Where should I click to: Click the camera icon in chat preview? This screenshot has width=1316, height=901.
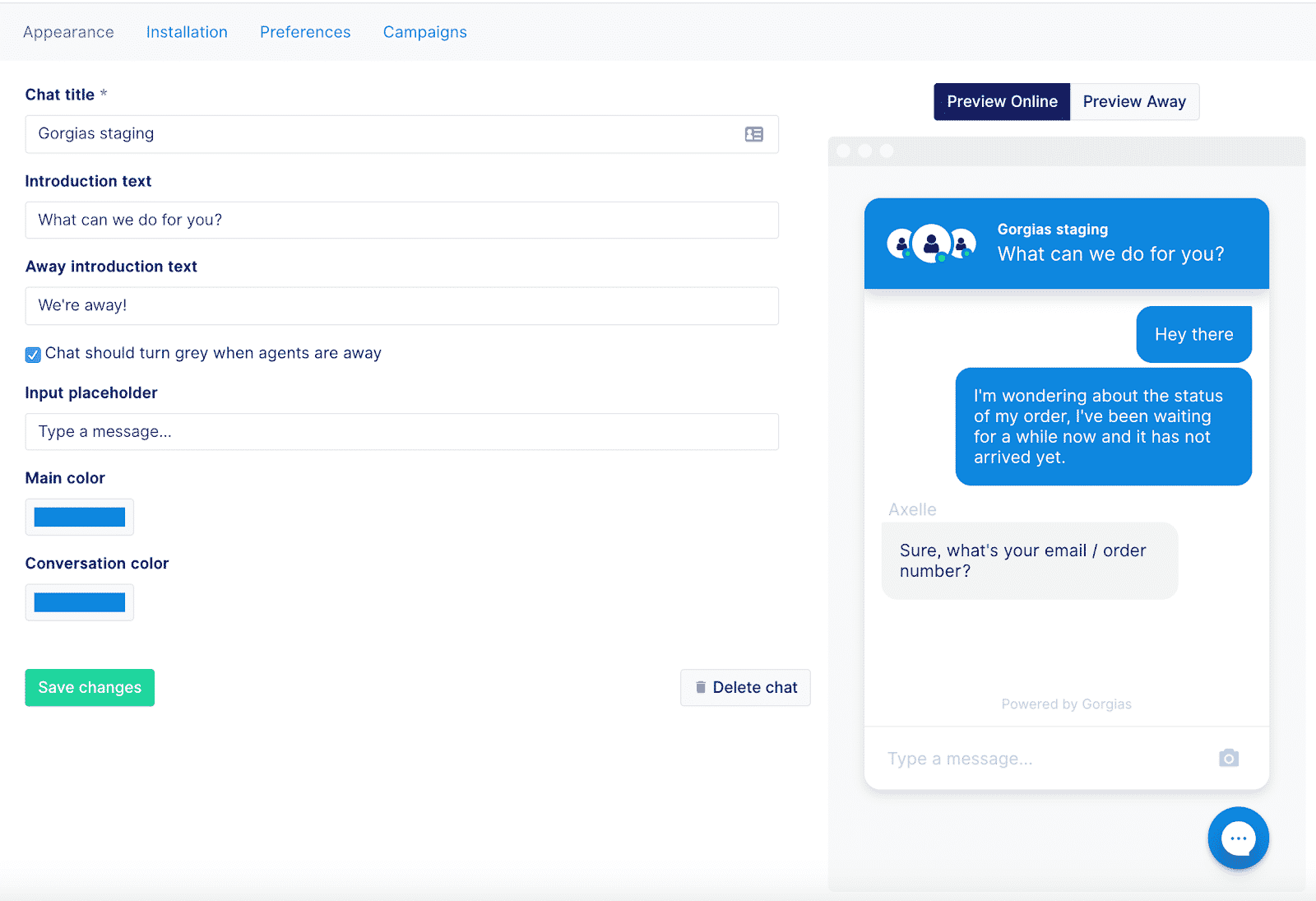pos(1228,758)
